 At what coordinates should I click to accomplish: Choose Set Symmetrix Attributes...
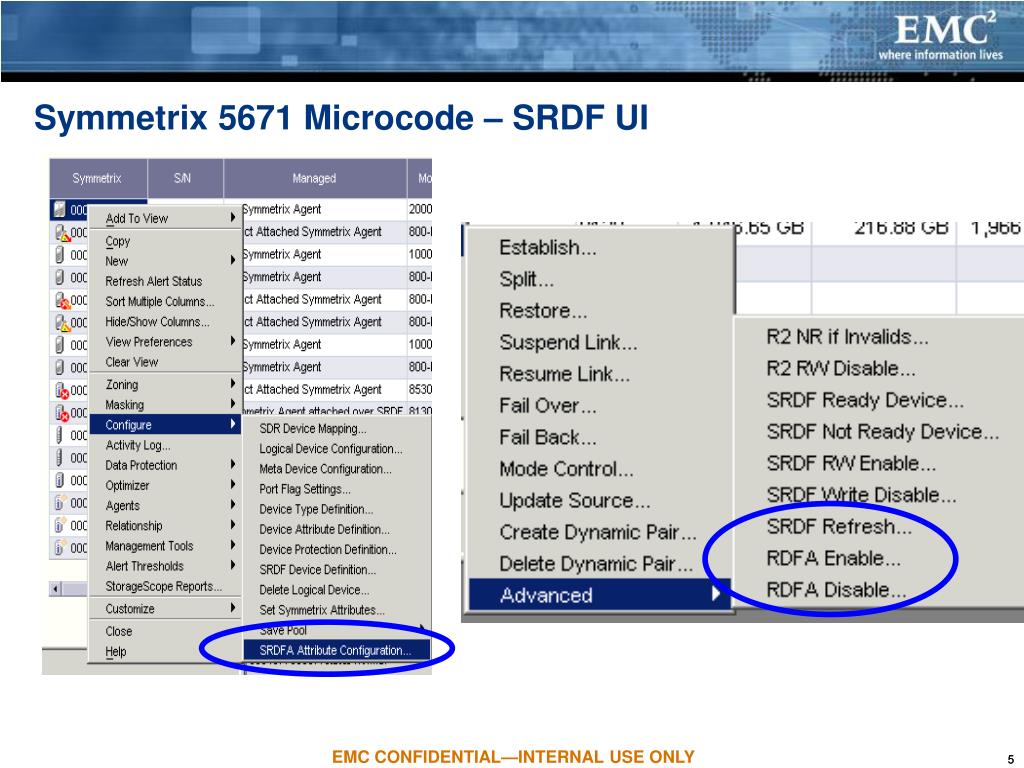point(336,611)
